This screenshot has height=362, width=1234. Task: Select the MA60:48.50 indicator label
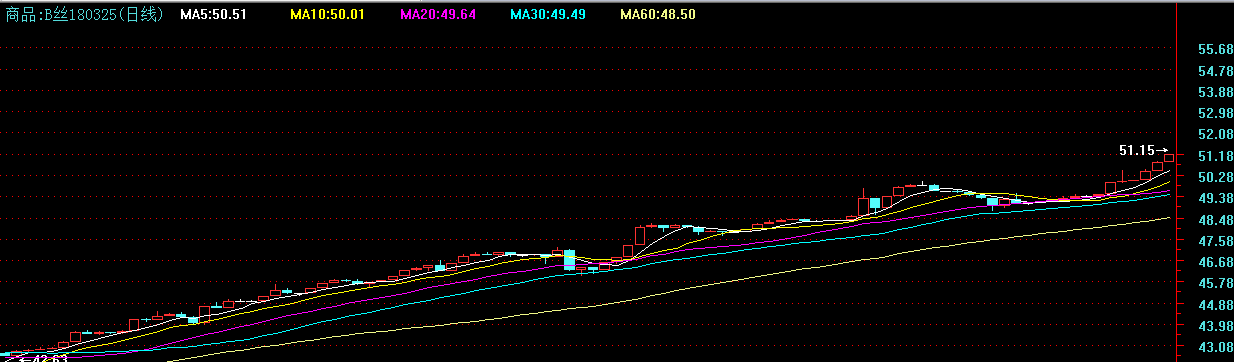[x=657, y=15]
